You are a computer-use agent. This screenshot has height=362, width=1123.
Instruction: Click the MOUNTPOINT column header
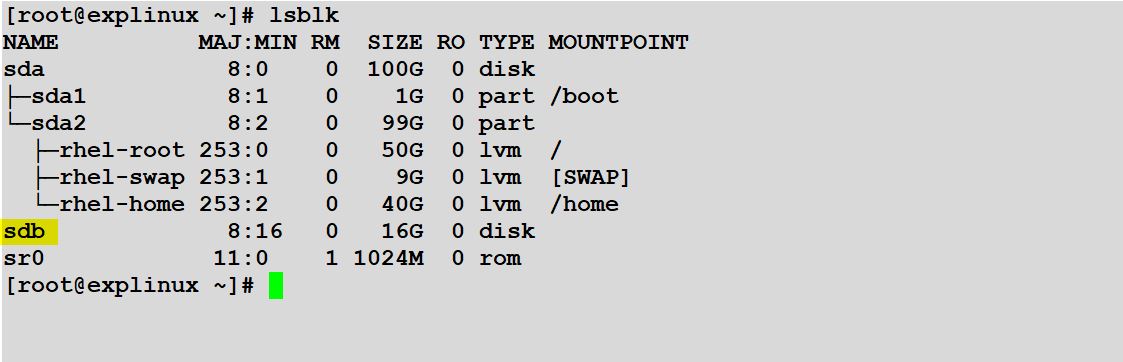pos(618,42)
